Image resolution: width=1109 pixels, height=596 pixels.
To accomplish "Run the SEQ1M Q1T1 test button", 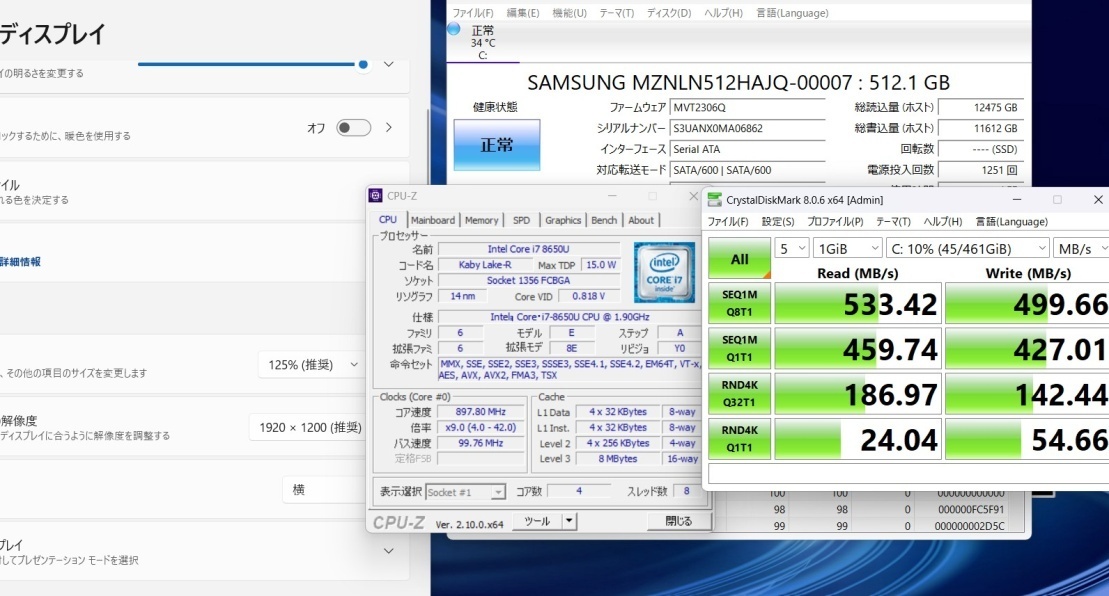I will coord(740,349).
